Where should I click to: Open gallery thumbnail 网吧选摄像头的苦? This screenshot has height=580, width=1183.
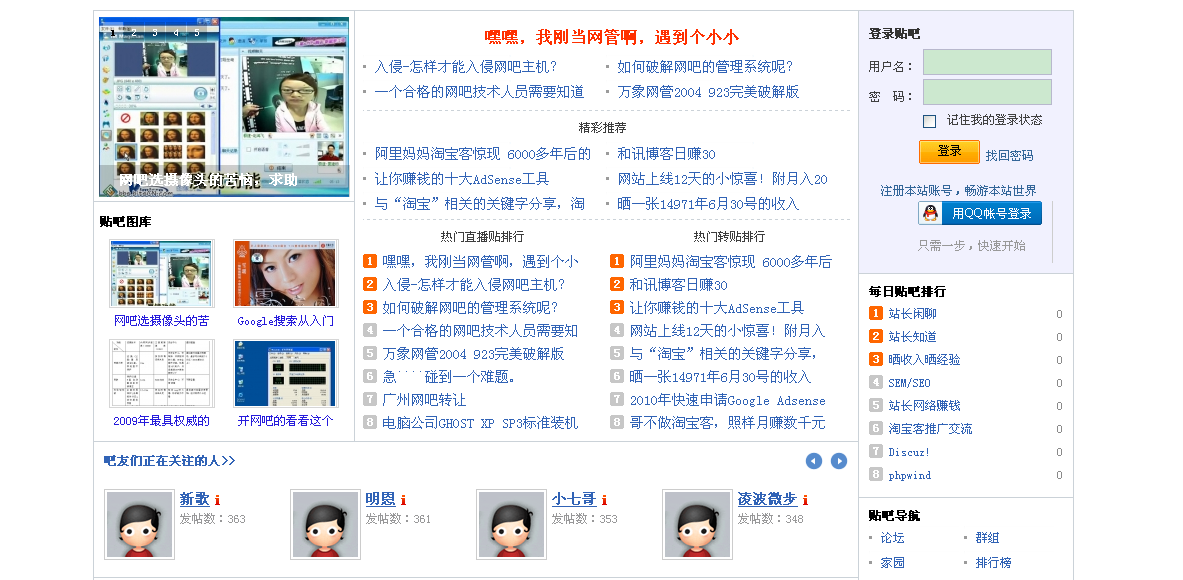[161, 273]
